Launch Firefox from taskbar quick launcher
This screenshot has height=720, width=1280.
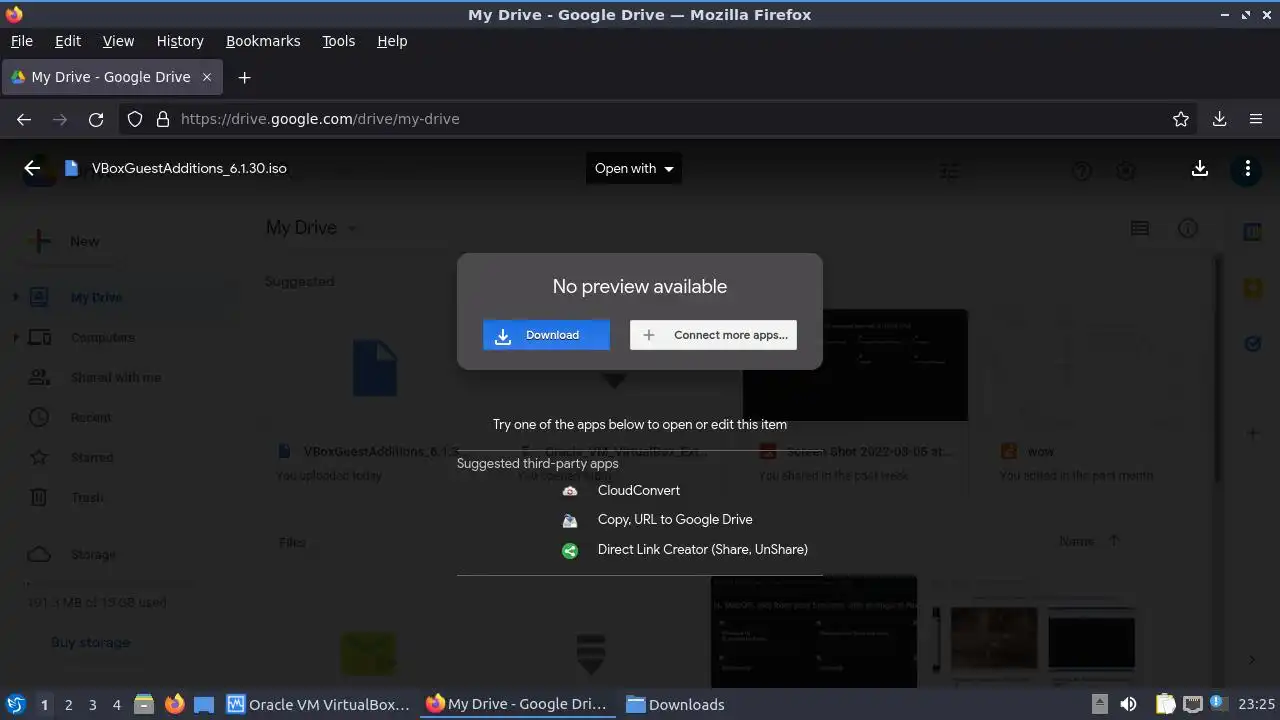point(174,704)
